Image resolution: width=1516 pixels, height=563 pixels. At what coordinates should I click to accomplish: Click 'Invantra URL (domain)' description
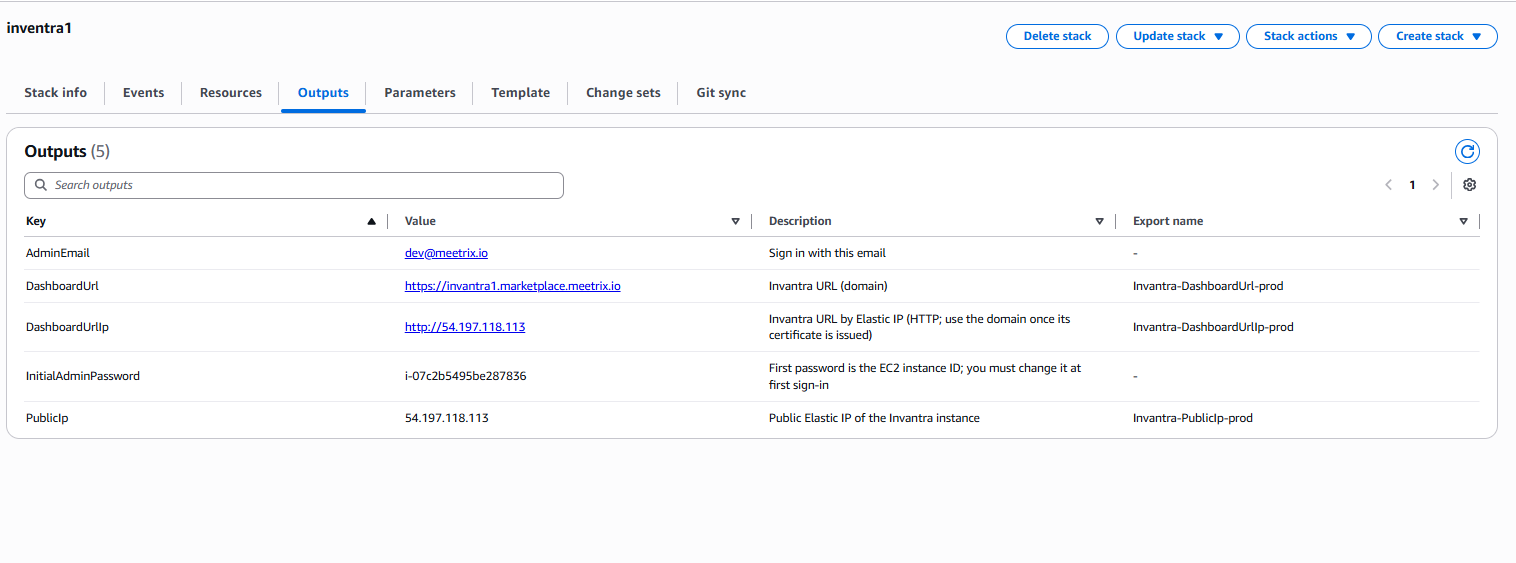(828, 286)
